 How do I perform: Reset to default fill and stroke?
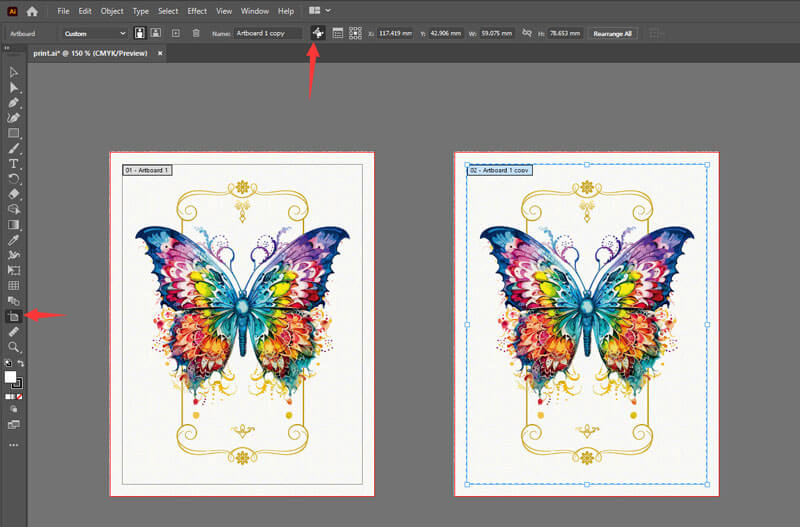pyautogui.click(x=8, y=363)
